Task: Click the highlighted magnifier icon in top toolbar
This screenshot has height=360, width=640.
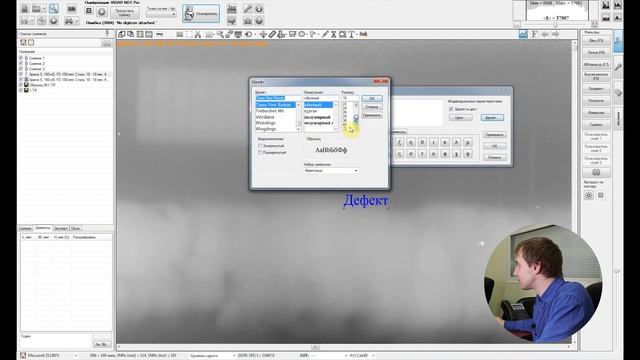Action: point(53,9)
